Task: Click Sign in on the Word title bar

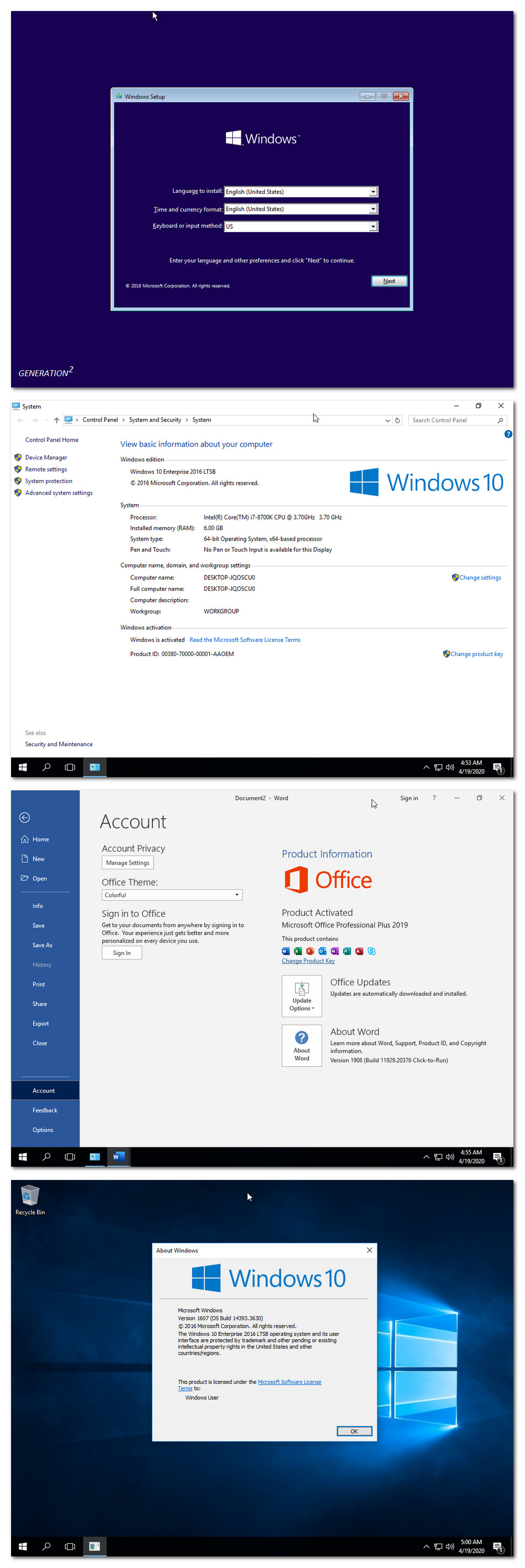Action: point(409,798)
